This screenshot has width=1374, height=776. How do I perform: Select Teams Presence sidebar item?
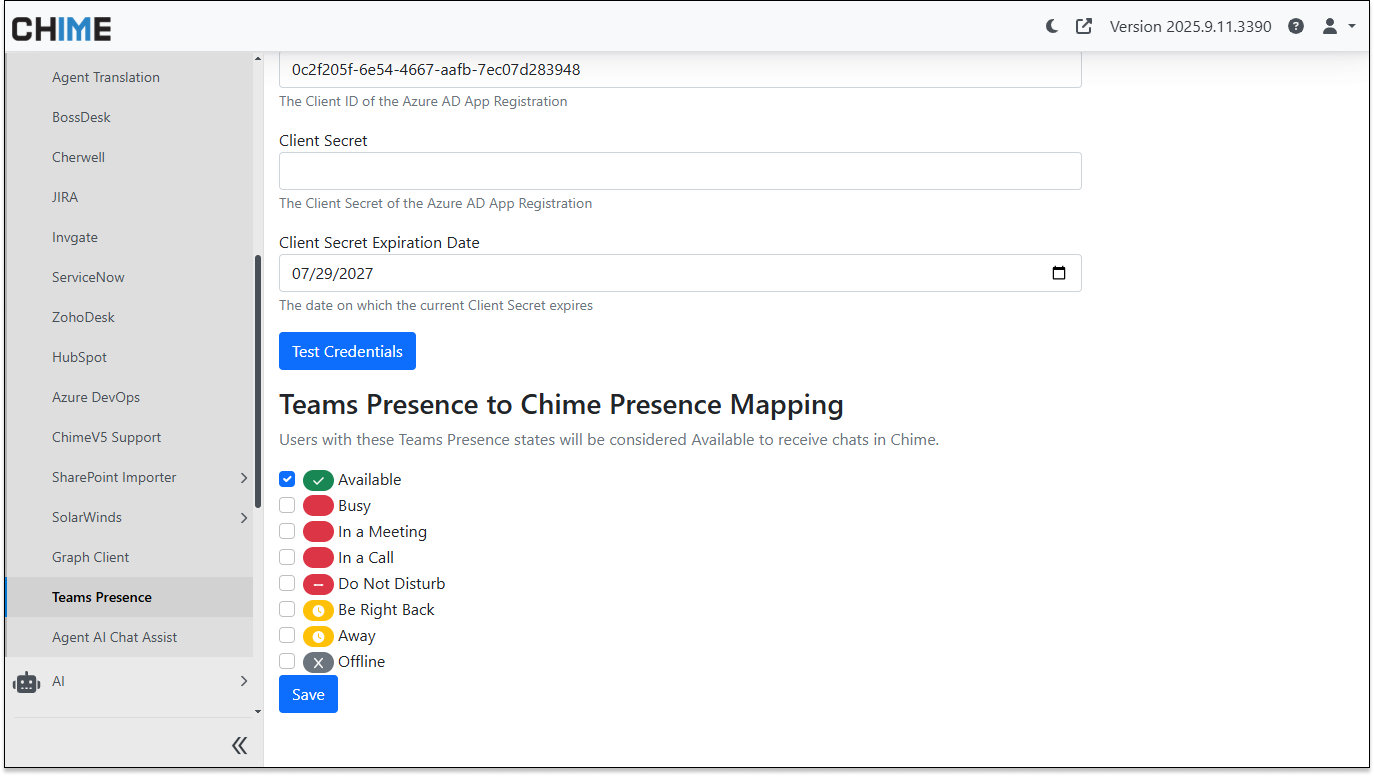[129, 597]
